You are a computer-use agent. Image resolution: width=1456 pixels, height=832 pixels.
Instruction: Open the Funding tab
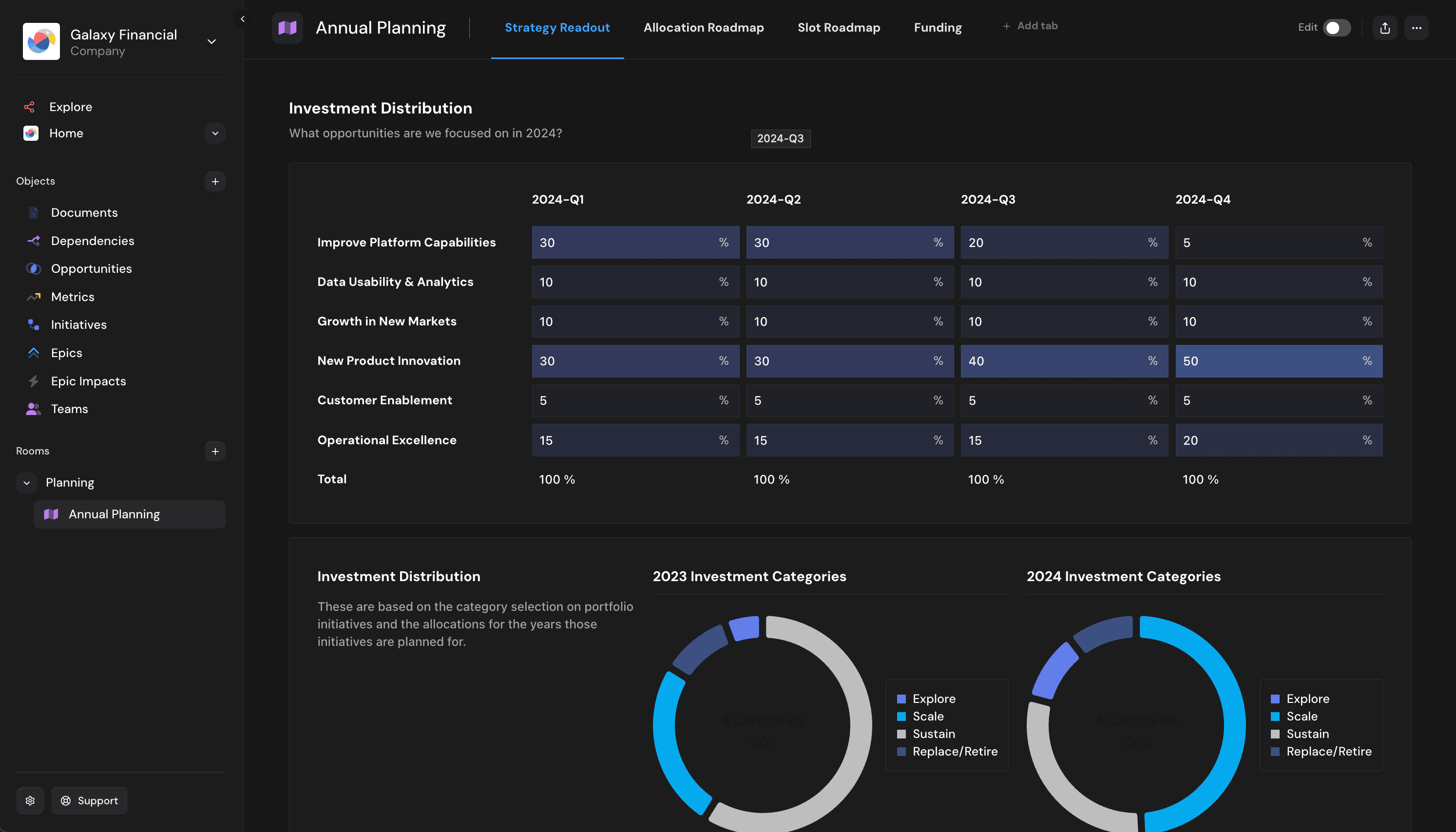click(x=937, y=27)
